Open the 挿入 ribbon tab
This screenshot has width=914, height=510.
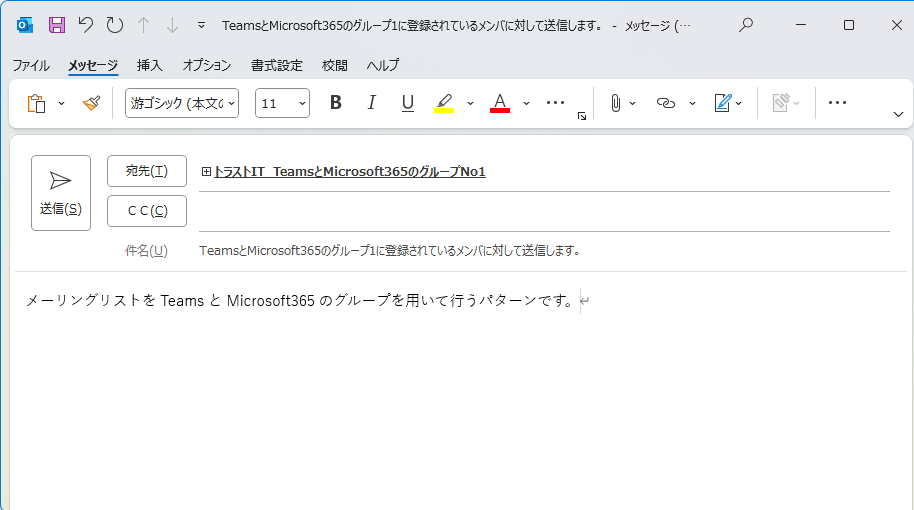[149, 65]
